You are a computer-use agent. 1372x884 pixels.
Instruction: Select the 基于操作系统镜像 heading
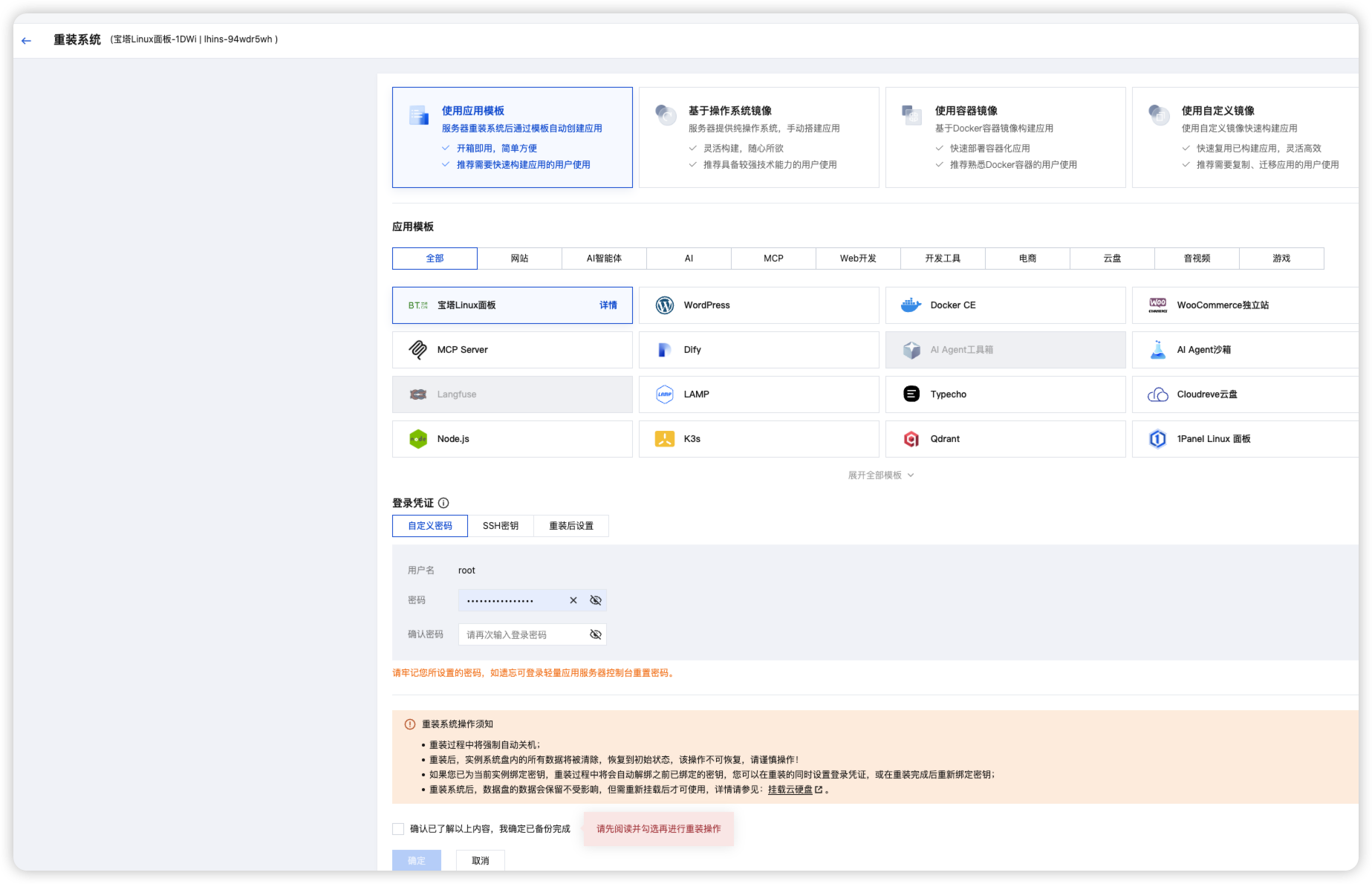click(730, 111)
